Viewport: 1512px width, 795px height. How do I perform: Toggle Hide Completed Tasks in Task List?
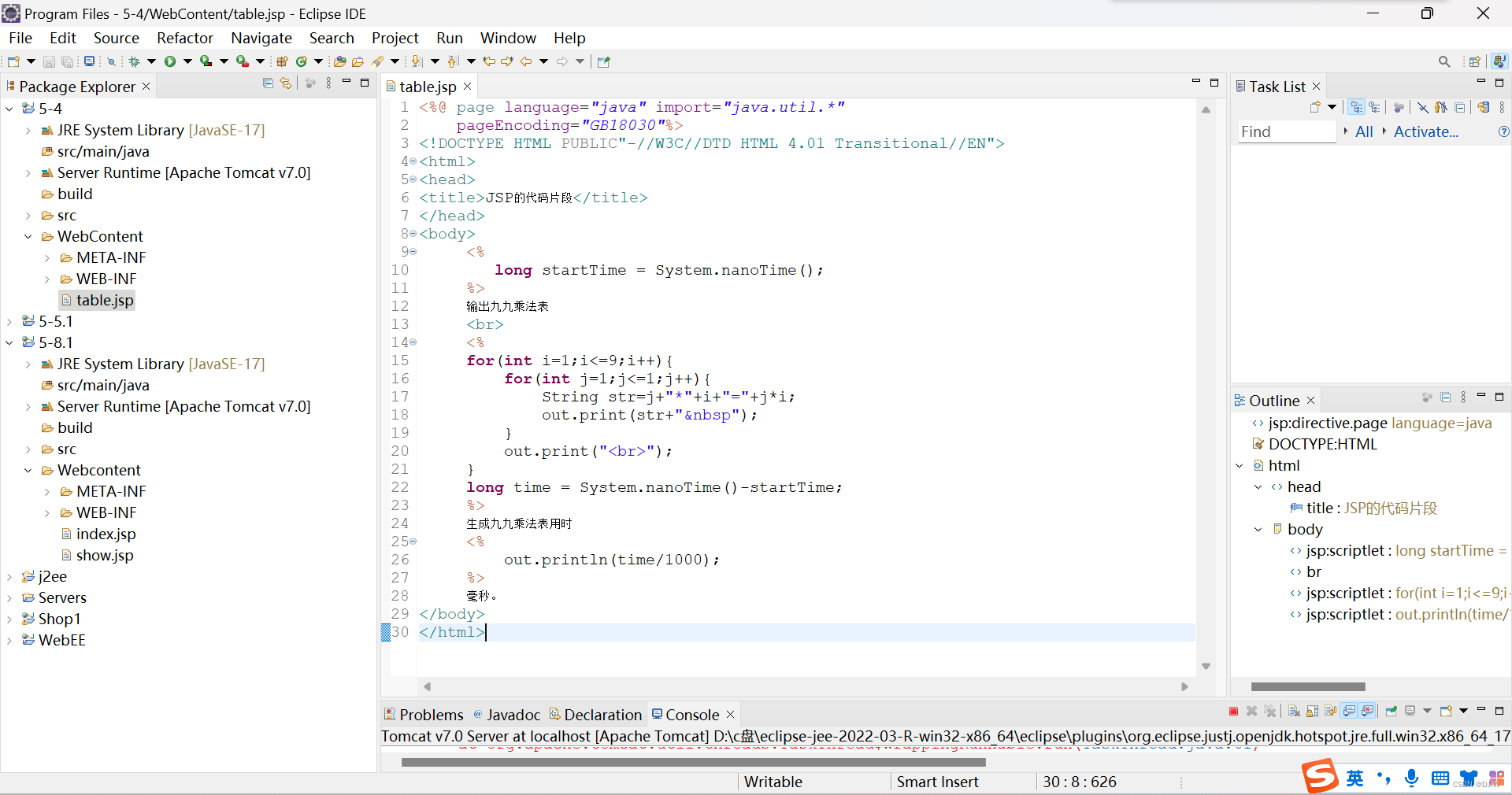1423,107
